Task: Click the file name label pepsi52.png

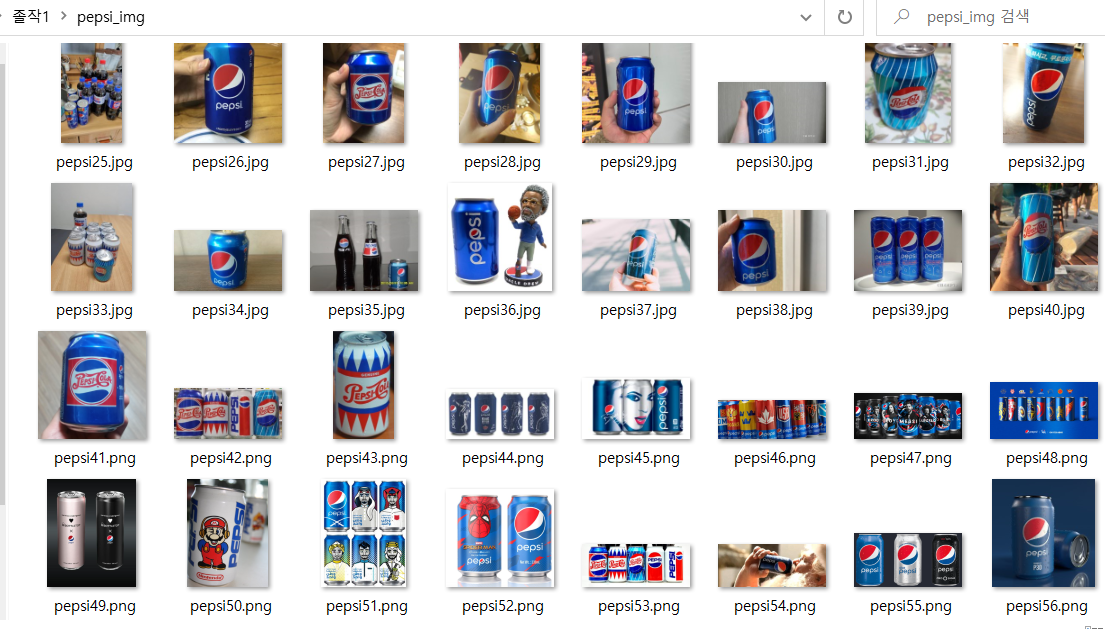Action: pos(502,606)
